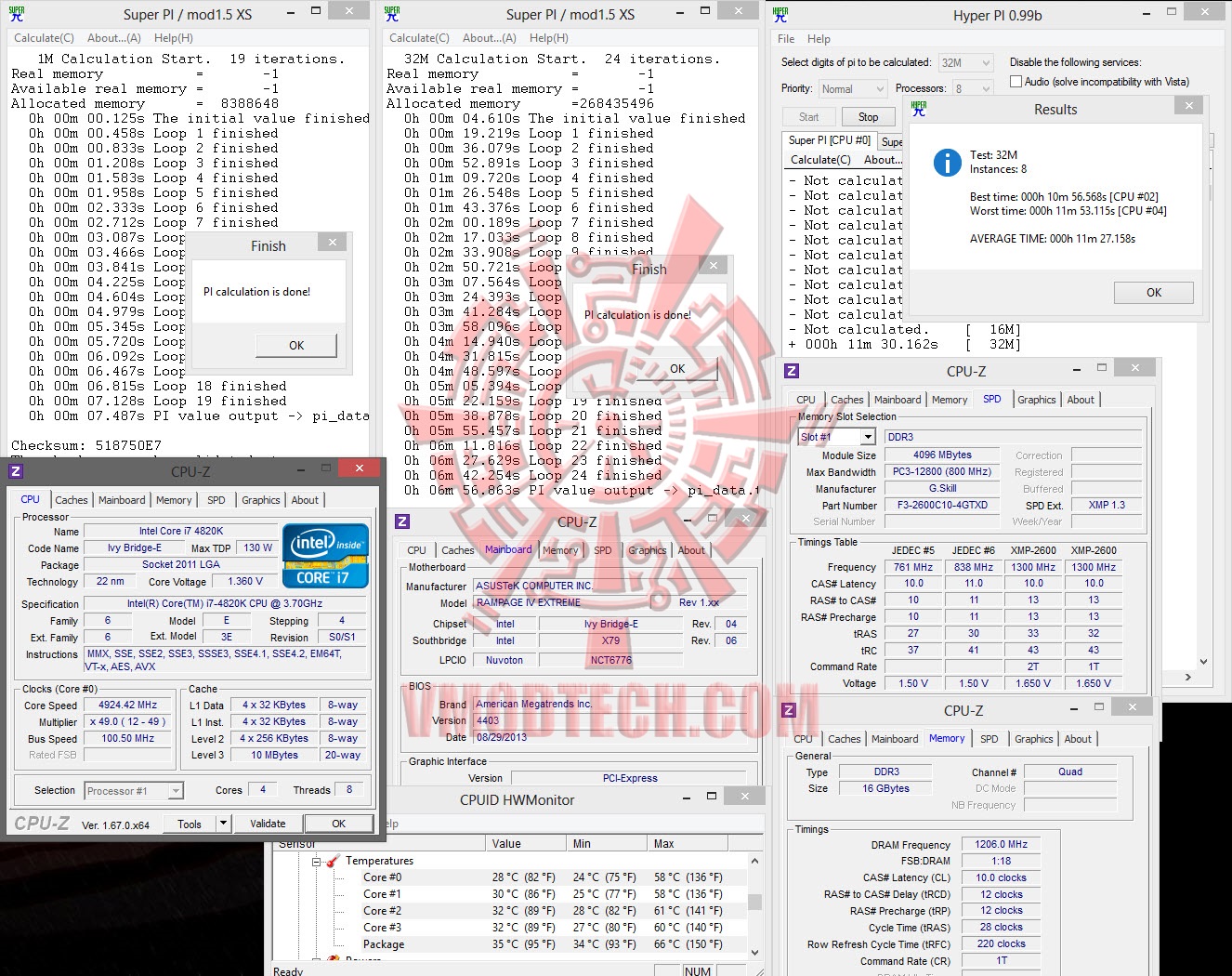Click the BIOS date 08/29/2013

coord(502,737)
